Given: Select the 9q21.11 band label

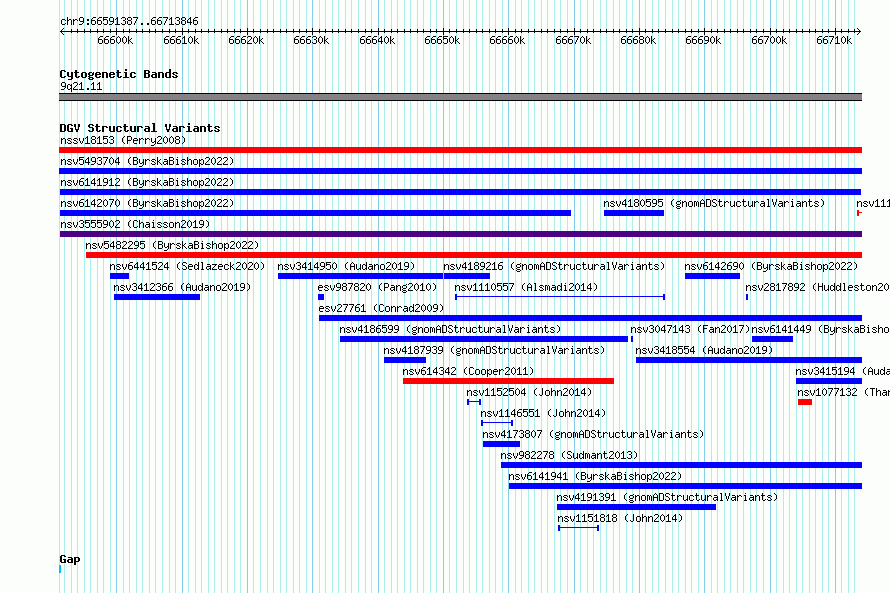Looking at the screenshot, I should coord(81,86).
